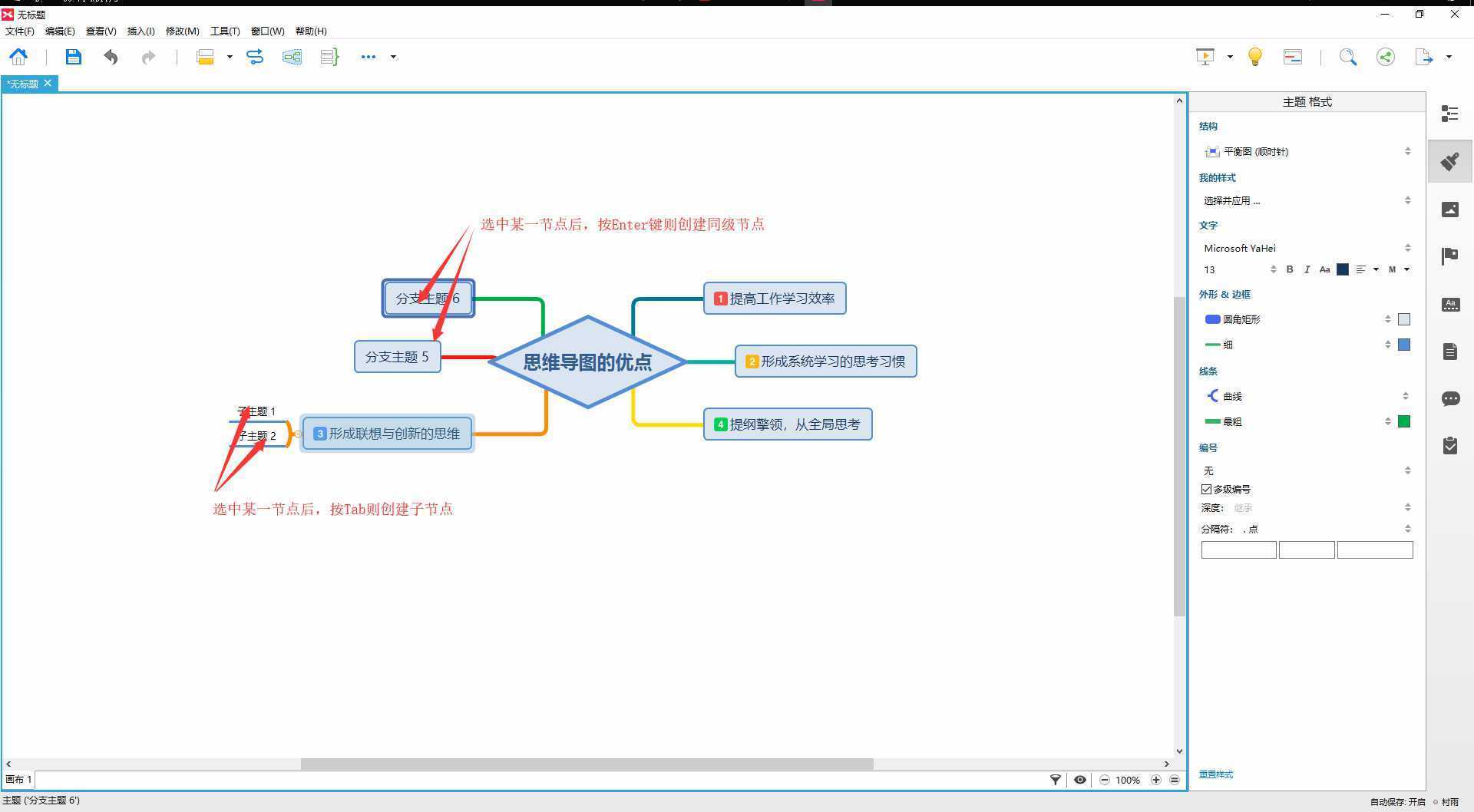Toggle italic text formatting

pos(1307,269)
